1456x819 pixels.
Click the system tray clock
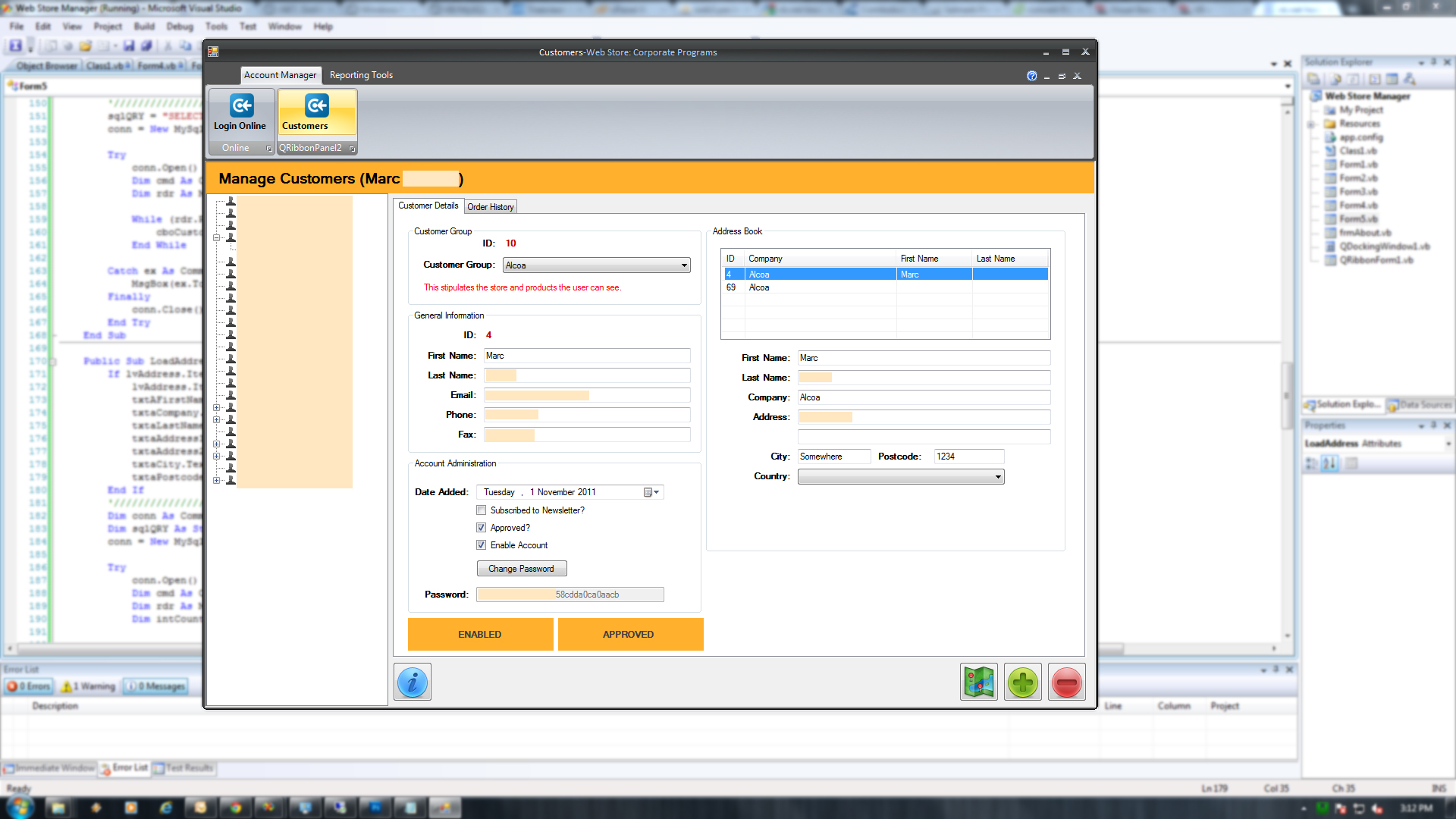(1416, 808)
